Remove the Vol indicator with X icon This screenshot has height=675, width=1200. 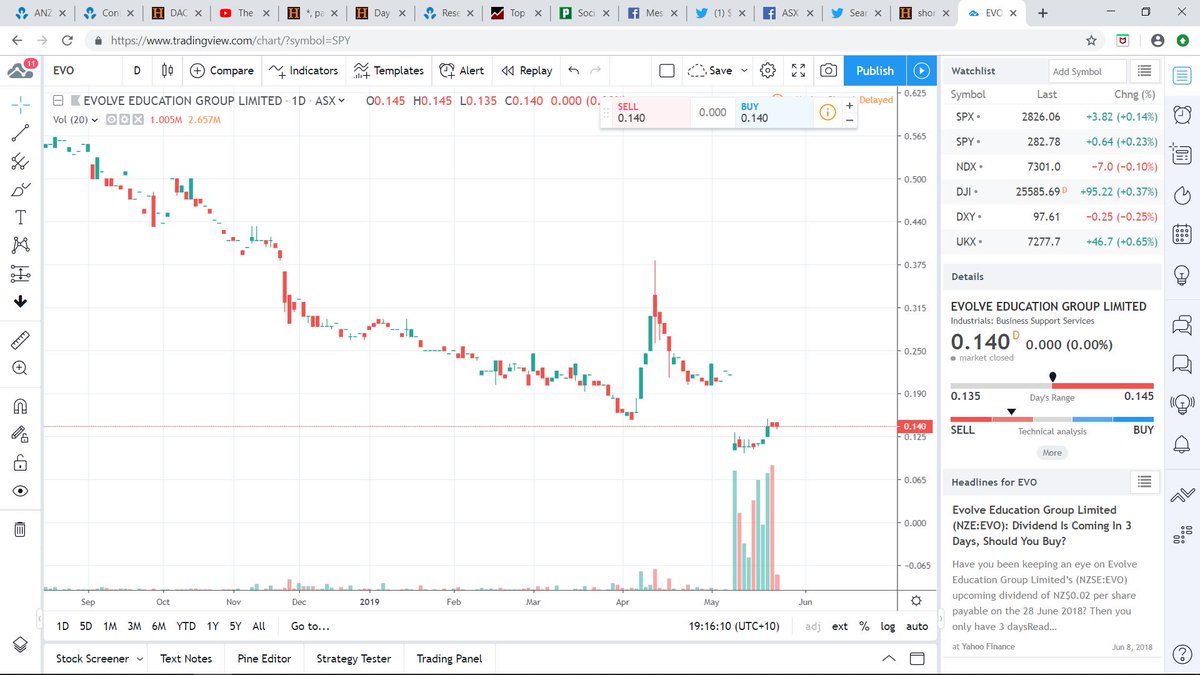point(137,120)
